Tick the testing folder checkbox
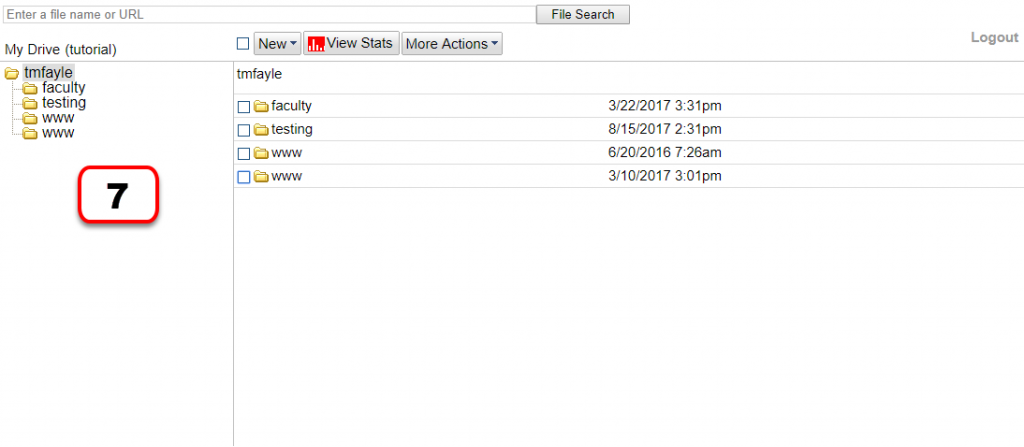 click(243, 130)
